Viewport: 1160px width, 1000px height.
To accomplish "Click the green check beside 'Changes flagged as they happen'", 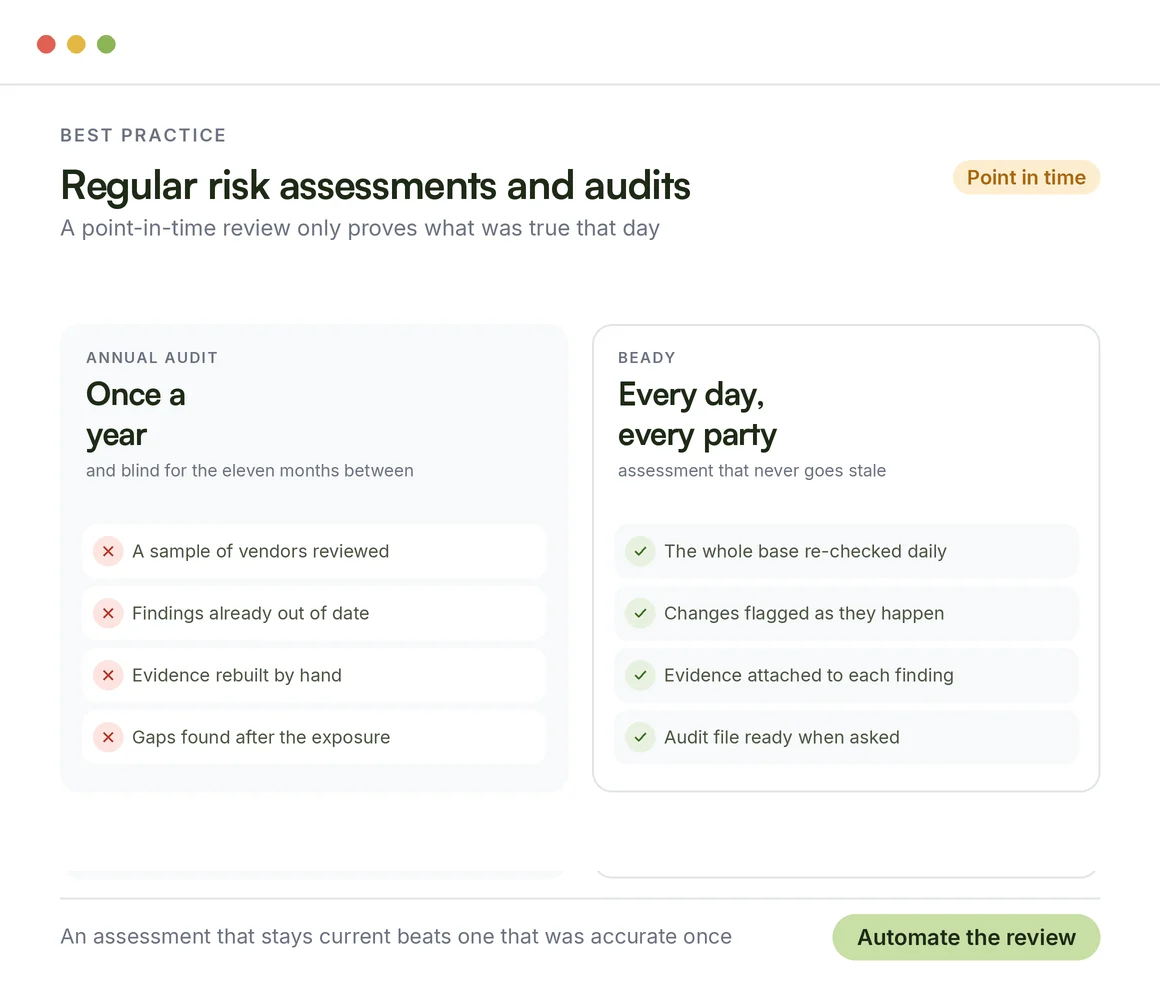I will pos(640,613).
